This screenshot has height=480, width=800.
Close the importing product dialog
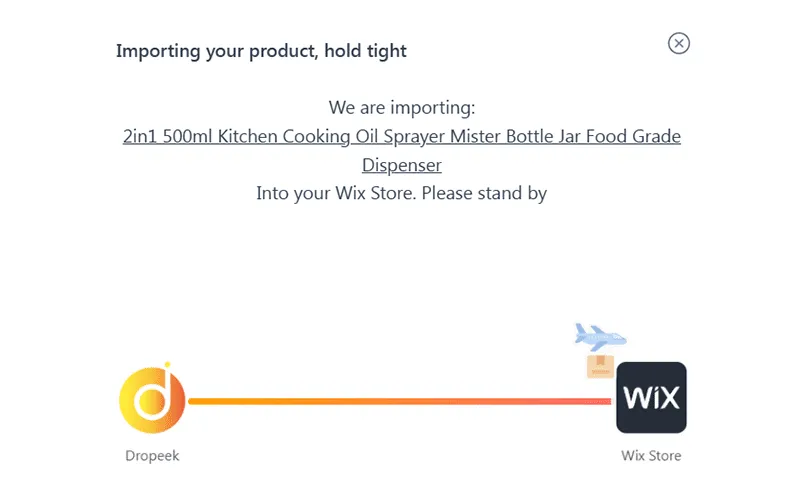coord(679,43)
